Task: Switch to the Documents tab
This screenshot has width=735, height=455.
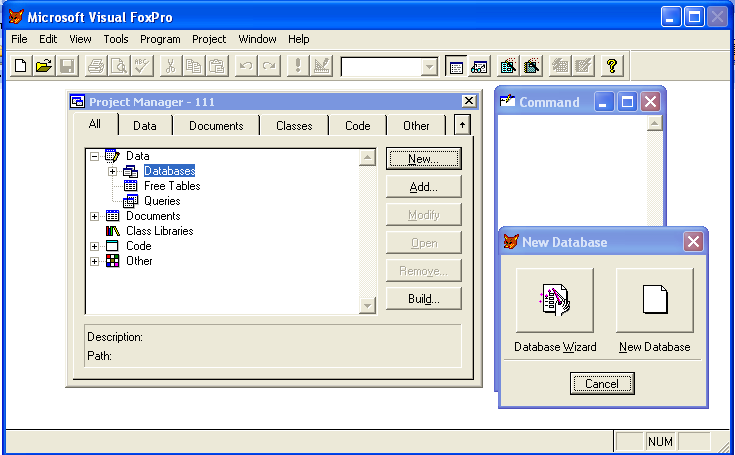Action: [x=216, y=126]
